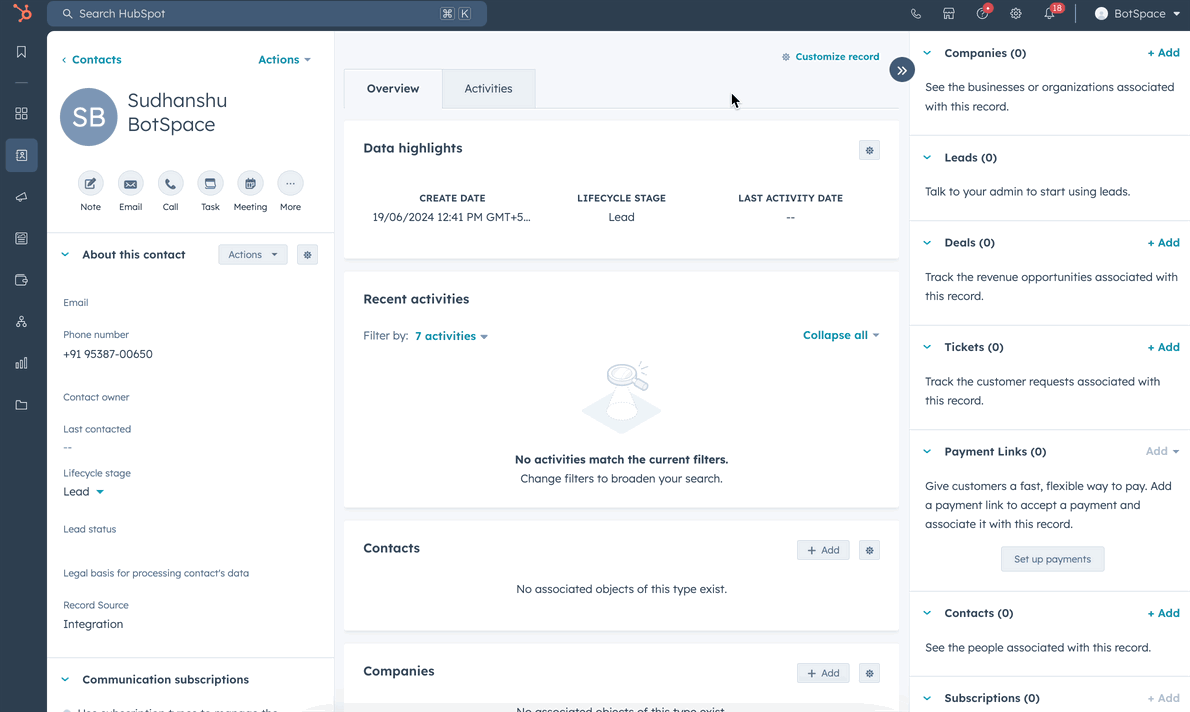Collapse the Contacts (0) sidebar section
This screenshot has height=712, width=1190.
(x=927, y=613)
